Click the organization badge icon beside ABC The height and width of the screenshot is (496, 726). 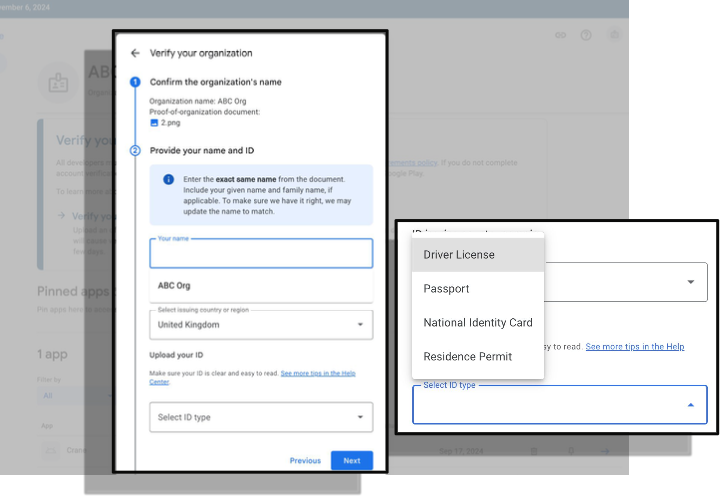[x=58, y=83]
